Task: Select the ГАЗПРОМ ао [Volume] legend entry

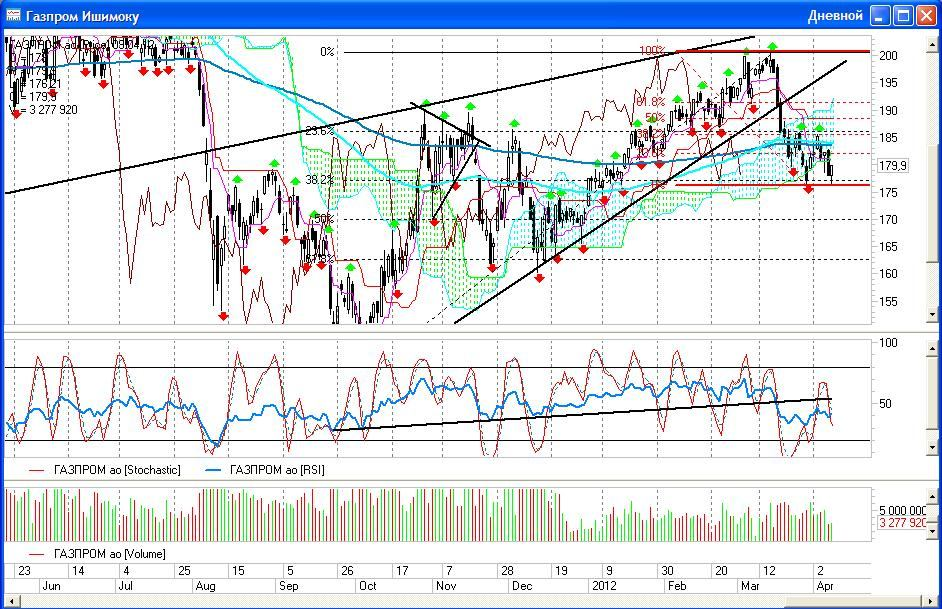Action: click(97, 554)
